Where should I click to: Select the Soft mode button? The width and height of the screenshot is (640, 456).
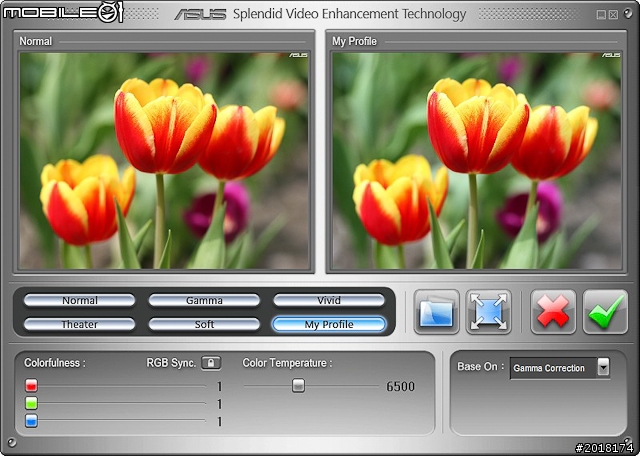[x=204, y=324]
